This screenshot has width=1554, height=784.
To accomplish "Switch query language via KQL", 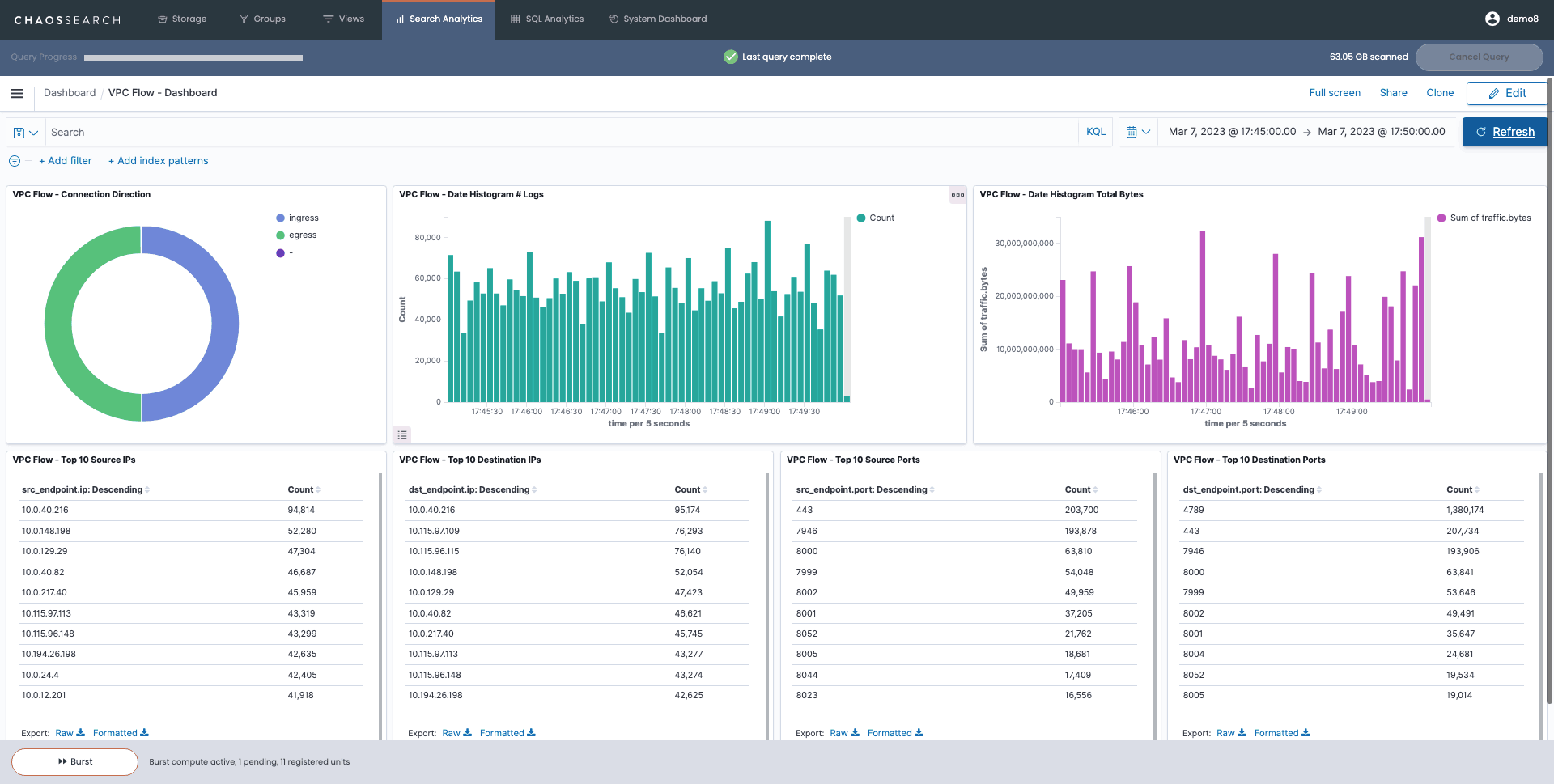I will (1096, 132).
